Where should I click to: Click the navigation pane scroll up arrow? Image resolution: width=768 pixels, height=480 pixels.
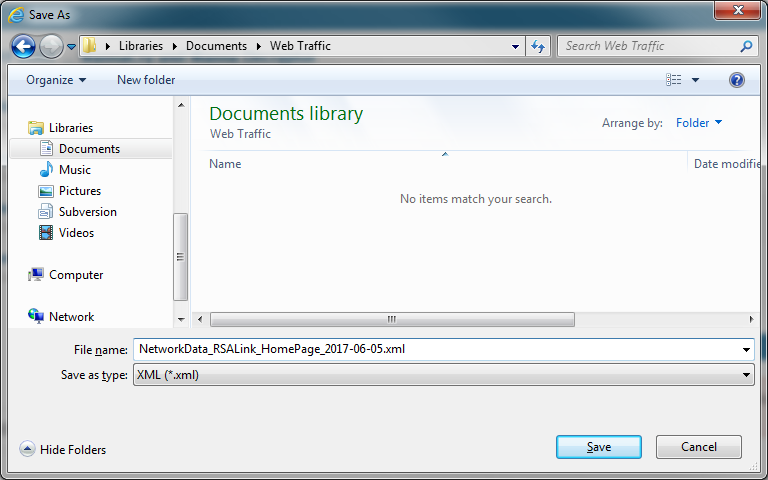pyautogui.click(x=181, y=105)
